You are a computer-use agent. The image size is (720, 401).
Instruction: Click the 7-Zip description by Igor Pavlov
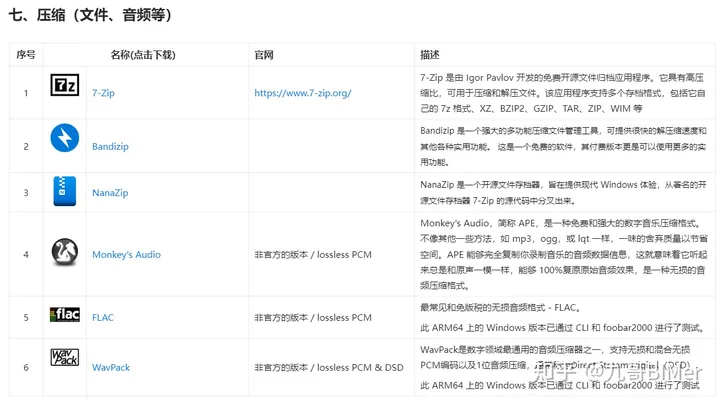562,93
